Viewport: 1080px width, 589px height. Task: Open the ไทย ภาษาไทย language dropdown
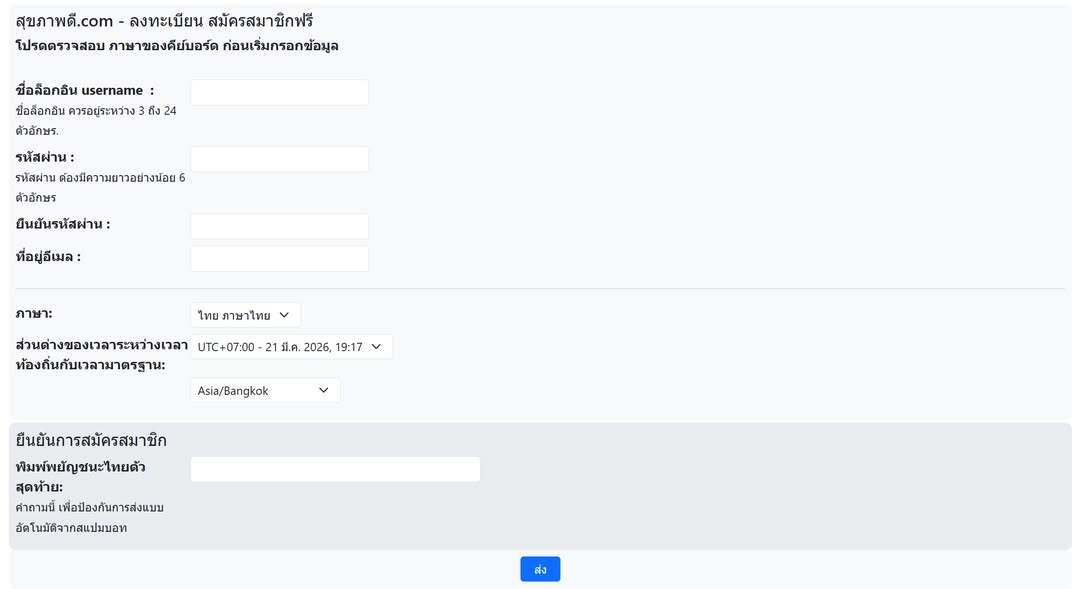245,315
